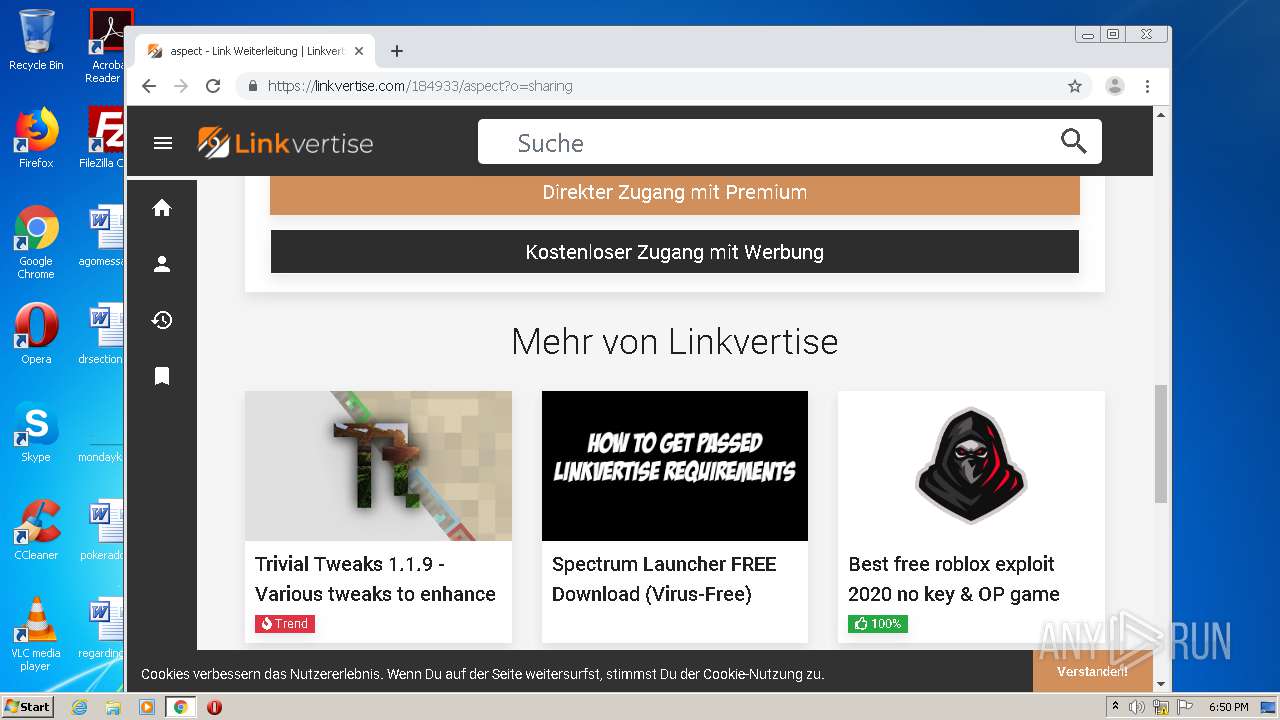
Task: Click Direkter Zugang mit Premium
Action: [675, 193]
